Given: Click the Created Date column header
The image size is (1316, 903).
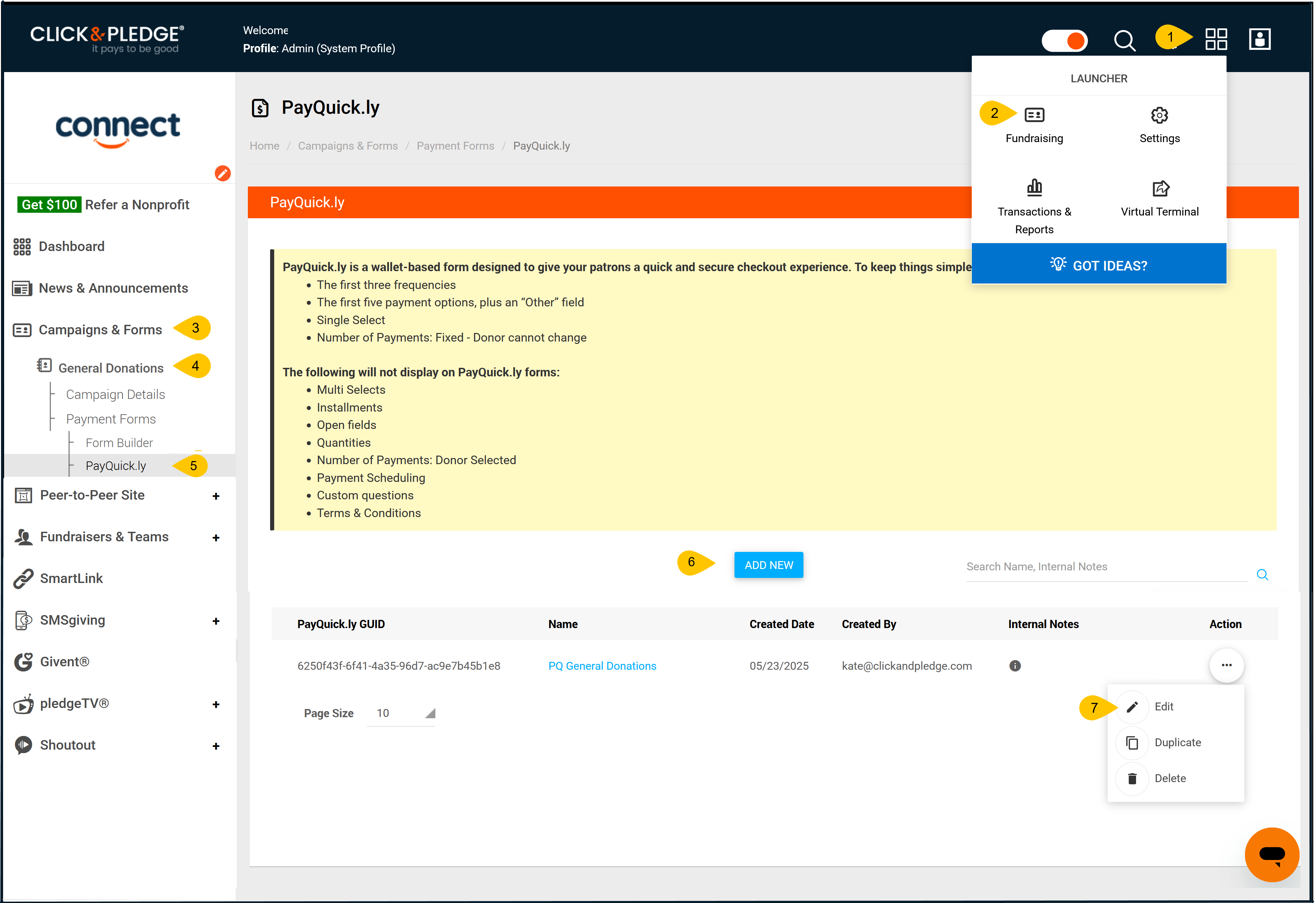Looking at the screenshot, I should click(x=782, y=624).
